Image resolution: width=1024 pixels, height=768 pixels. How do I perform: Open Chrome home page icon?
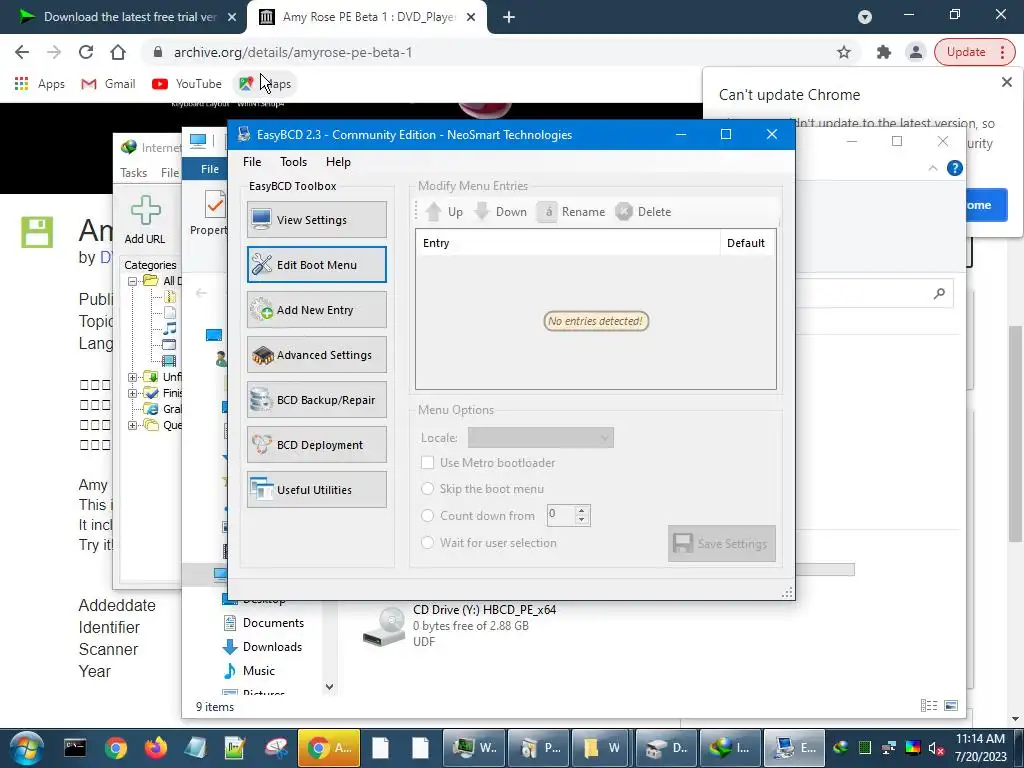point(118,52)
